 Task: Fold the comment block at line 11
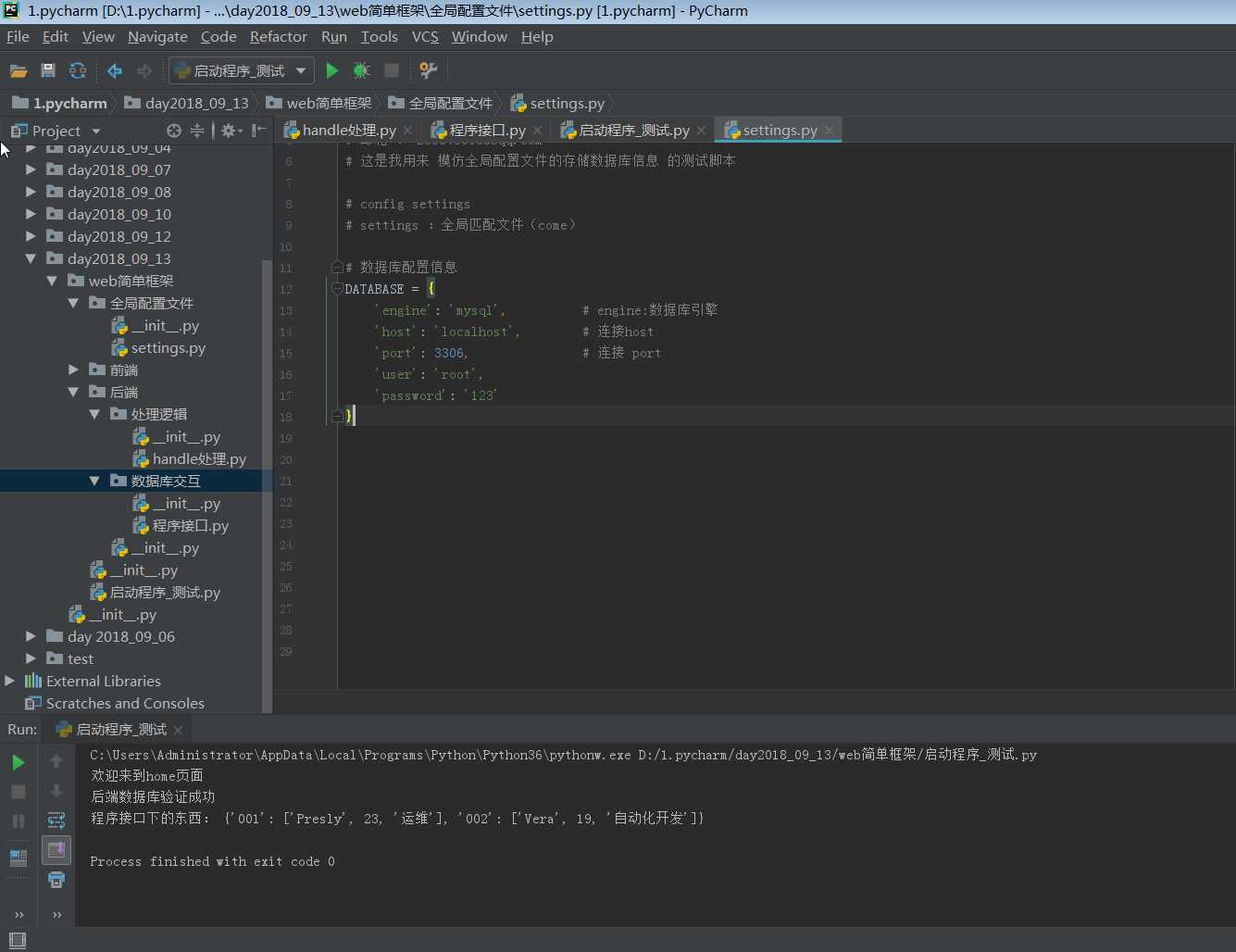click(x=337, y=268)
